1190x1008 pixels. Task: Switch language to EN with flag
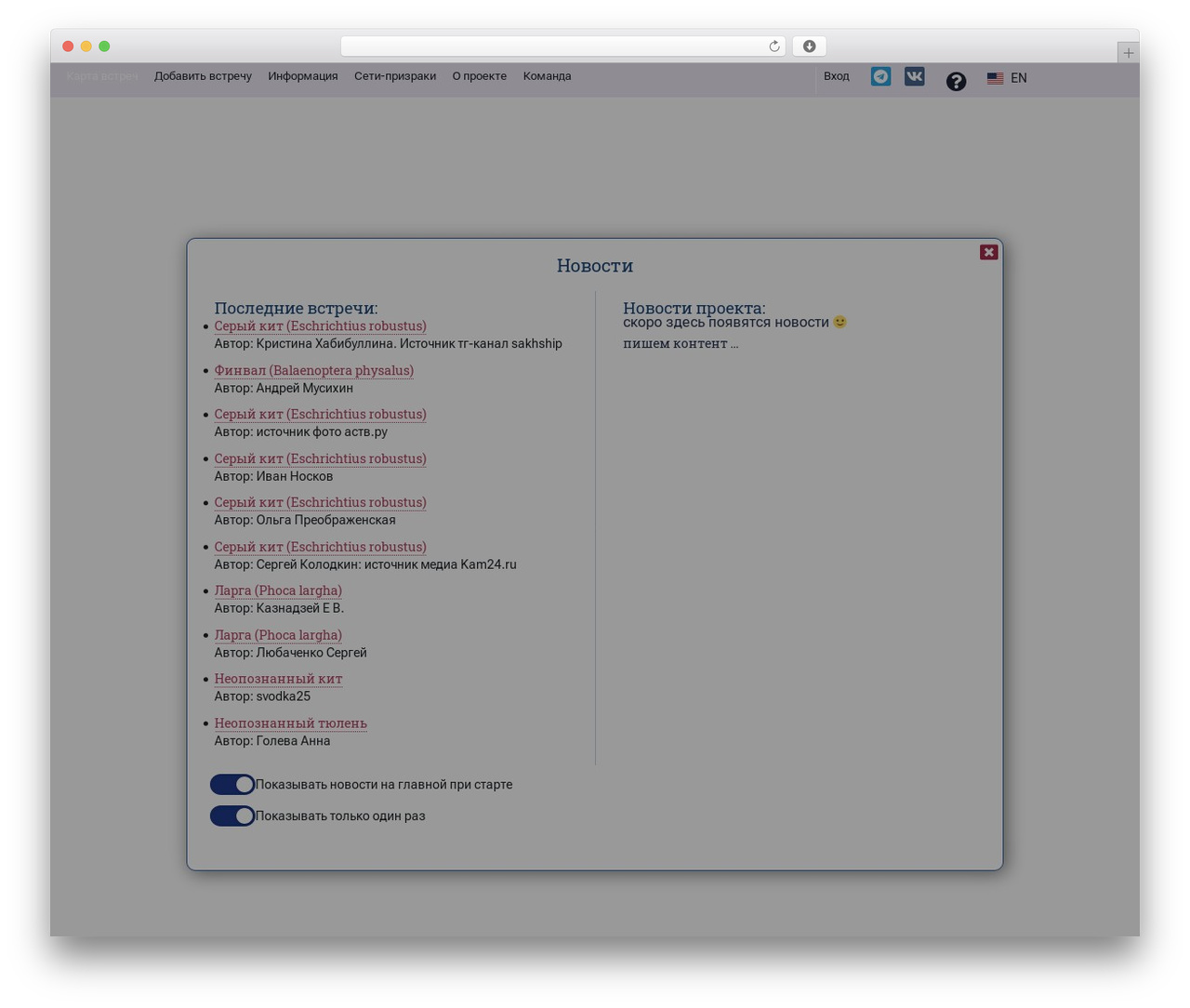pos(1007,78)
